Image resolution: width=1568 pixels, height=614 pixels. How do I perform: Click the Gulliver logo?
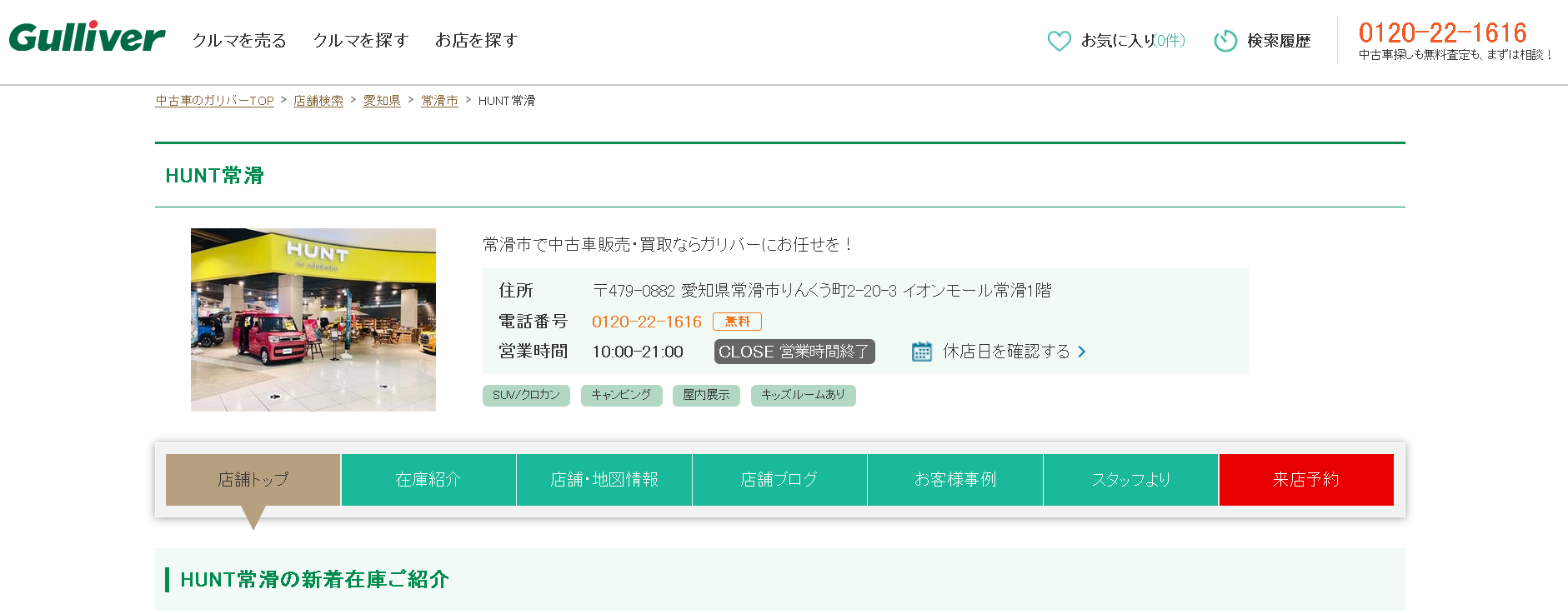pyautogui.click(x=87, y=37)
